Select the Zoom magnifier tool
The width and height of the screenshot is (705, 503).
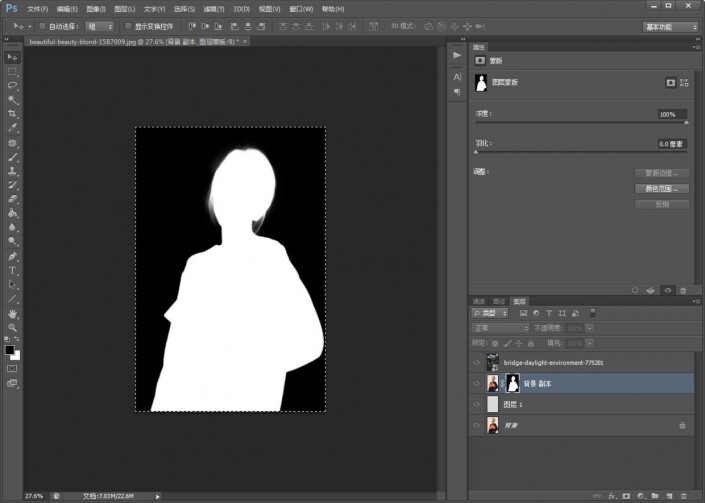tap(13, 327)
